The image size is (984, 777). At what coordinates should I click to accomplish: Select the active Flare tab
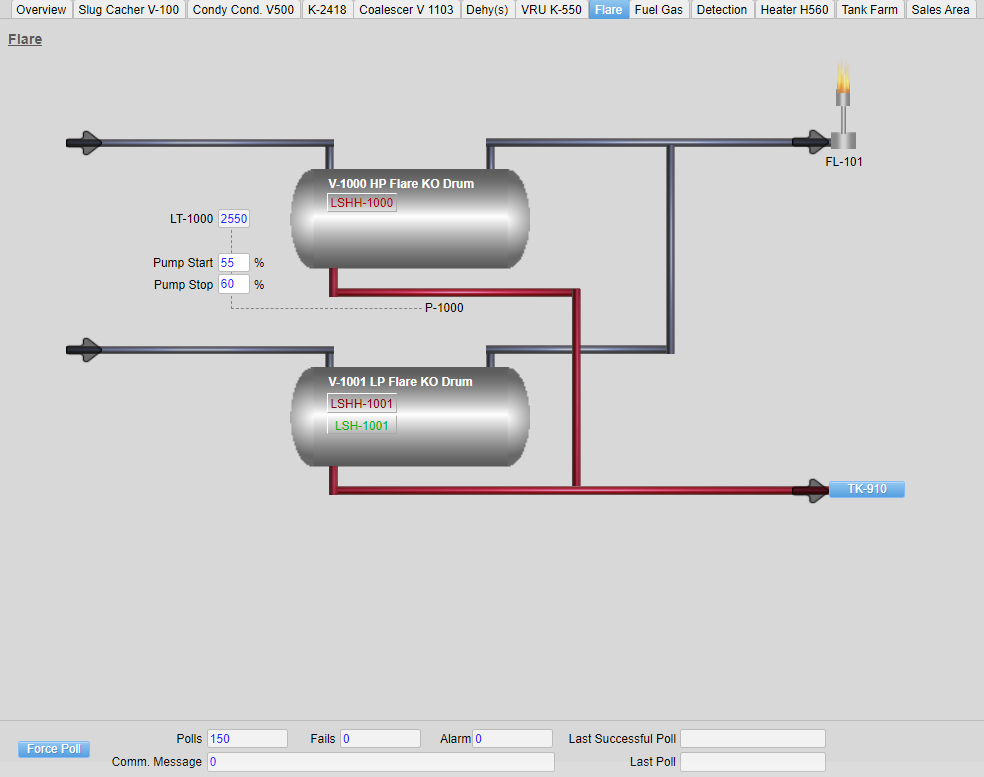pos(608,9)
